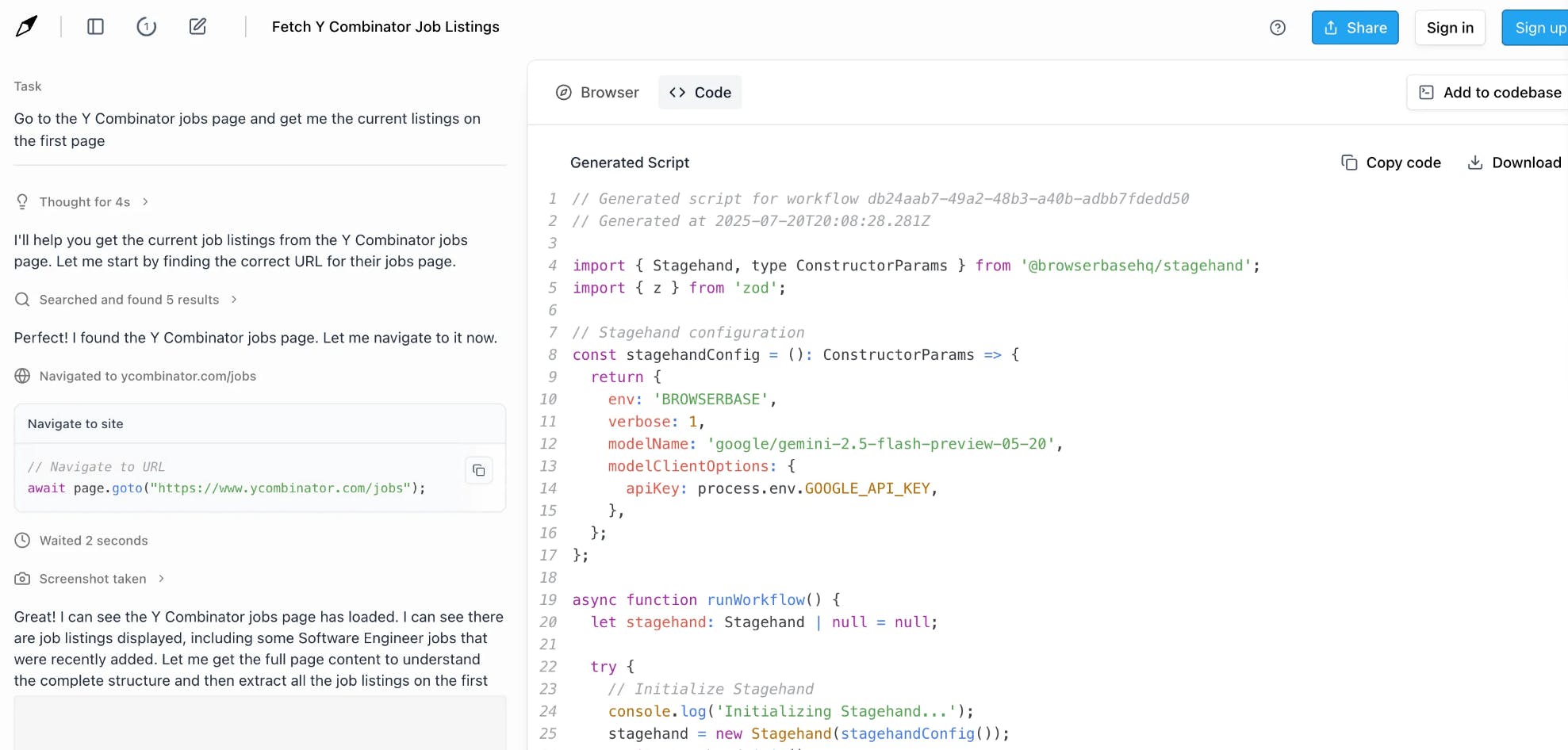Click the camera screenshot icon
This screenshot has width=1568, height=750.
pos(22,579)
